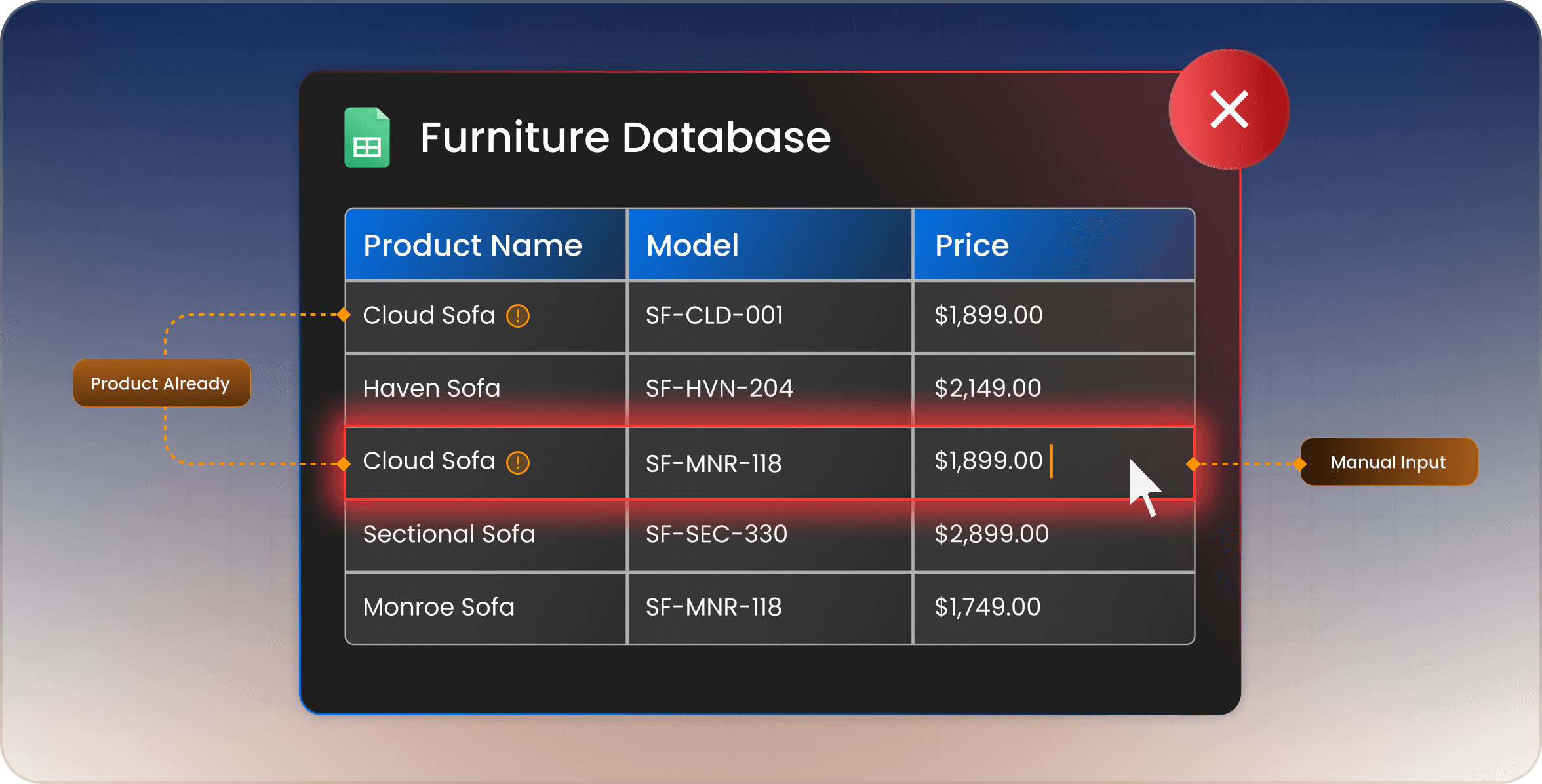Click the warning icon in the highlighted SF-MNR-118 row
The width and height of the screenshot is (1542, 784).
518,462
